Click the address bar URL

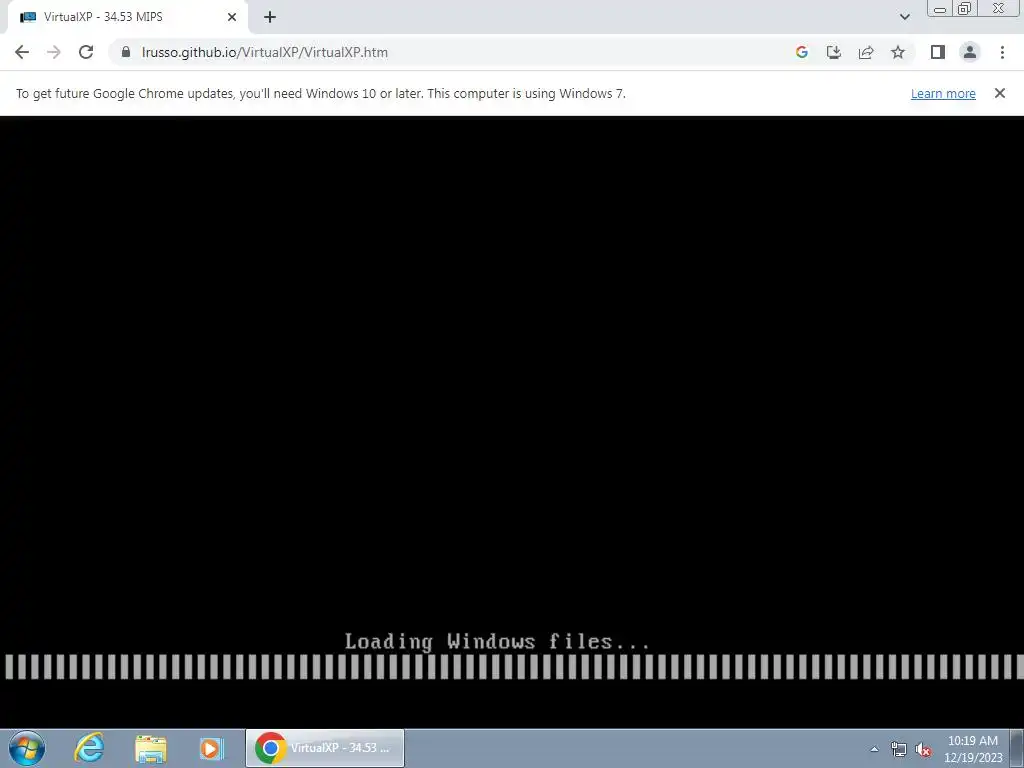(264, 52)
